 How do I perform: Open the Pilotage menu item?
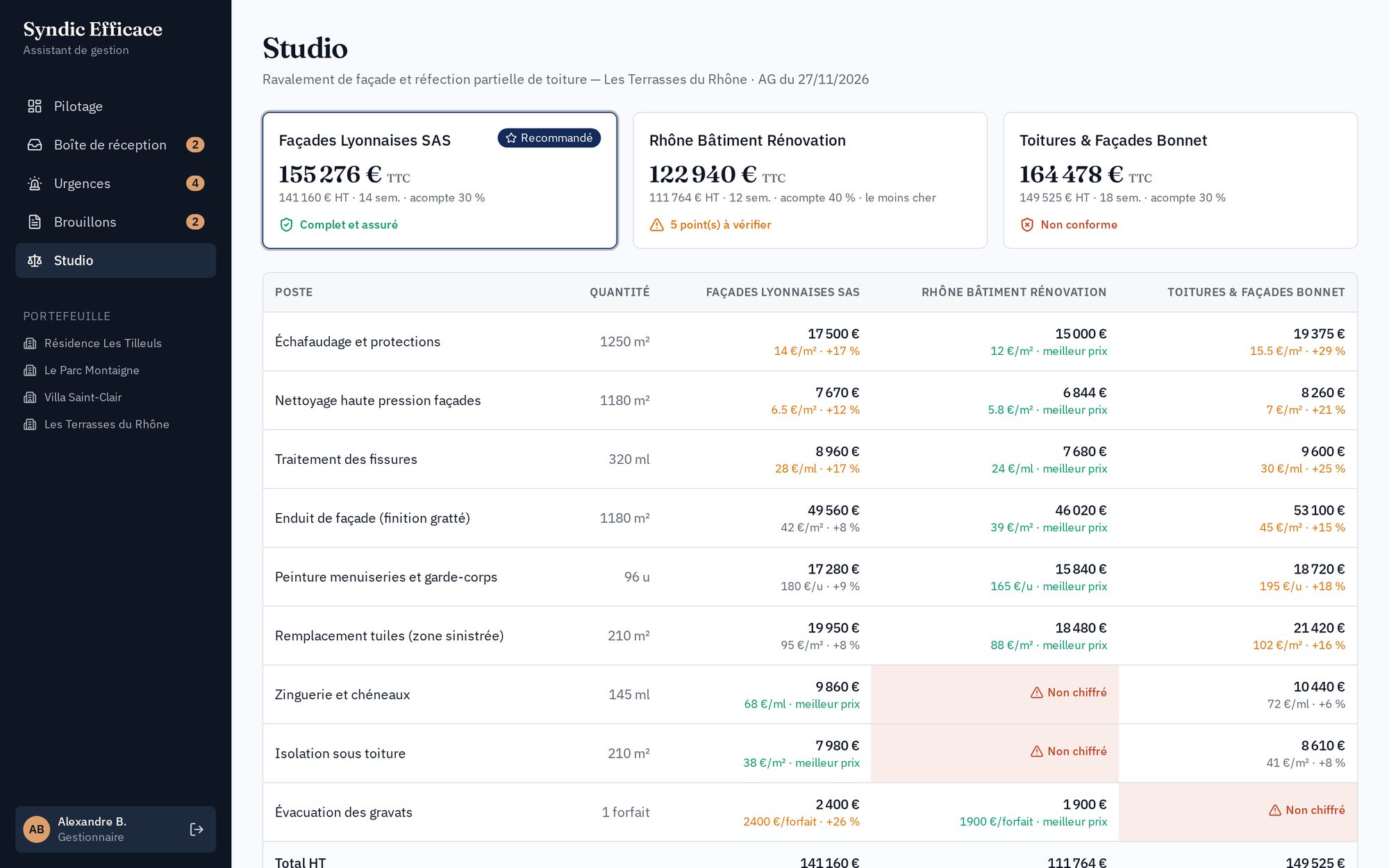click(115, 106)
